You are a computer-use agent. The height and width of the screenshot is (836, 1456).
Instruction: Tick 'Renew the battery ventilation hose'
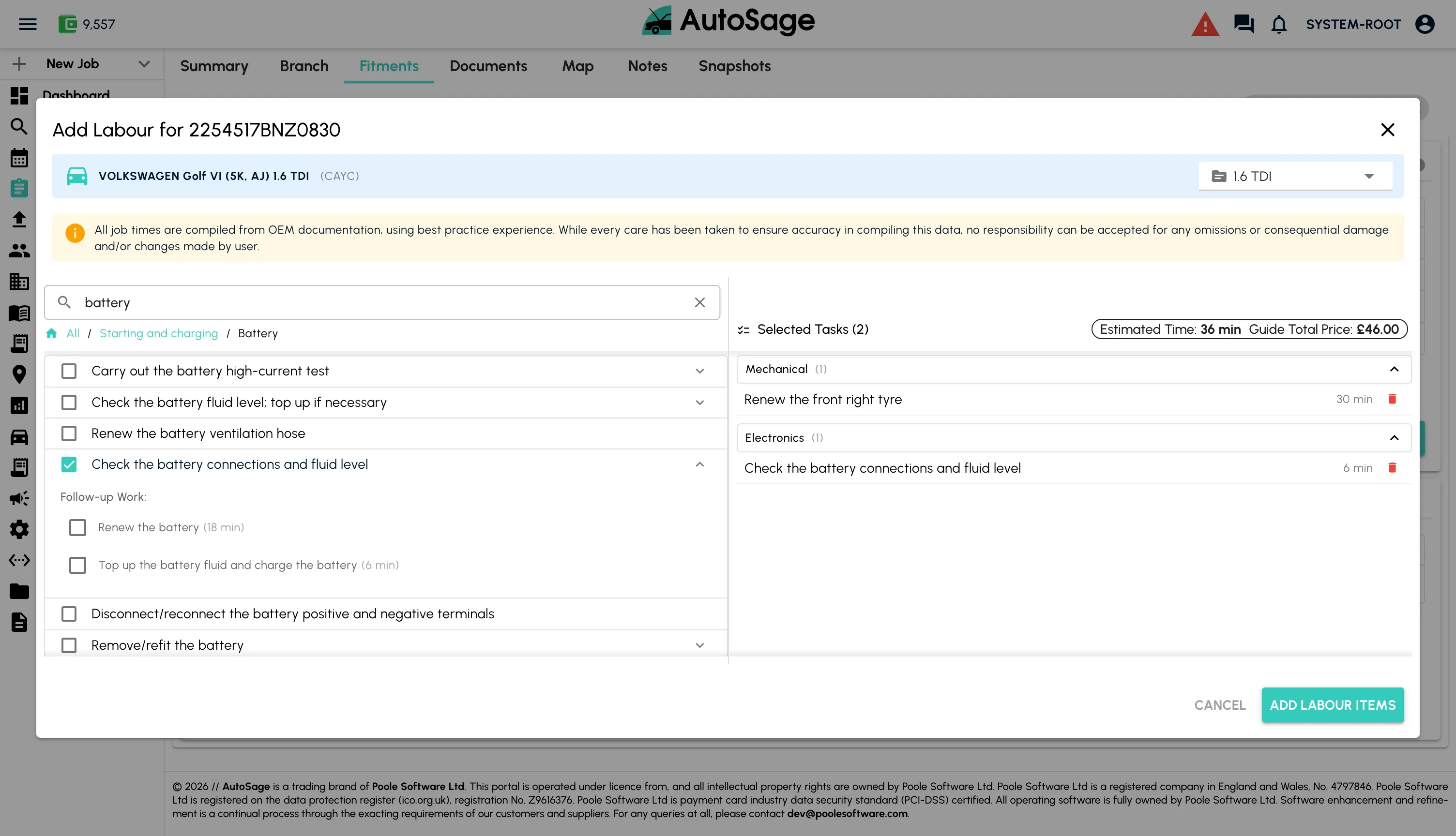click(69, 433)
